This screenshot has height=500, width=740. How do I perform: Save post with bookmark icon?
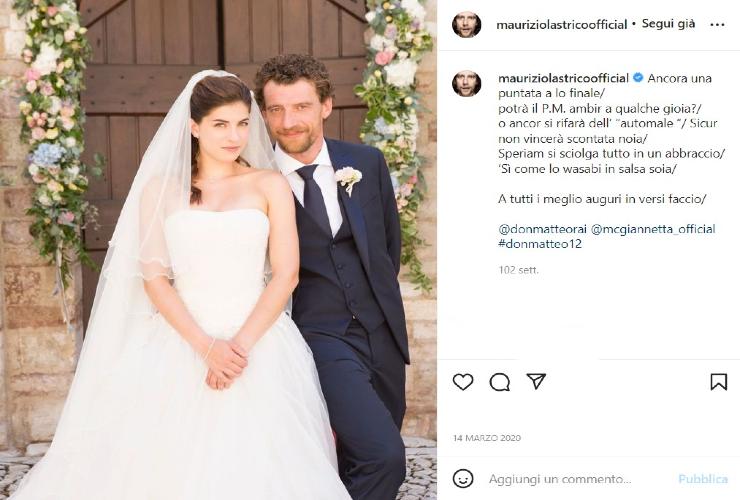point(719,381)
